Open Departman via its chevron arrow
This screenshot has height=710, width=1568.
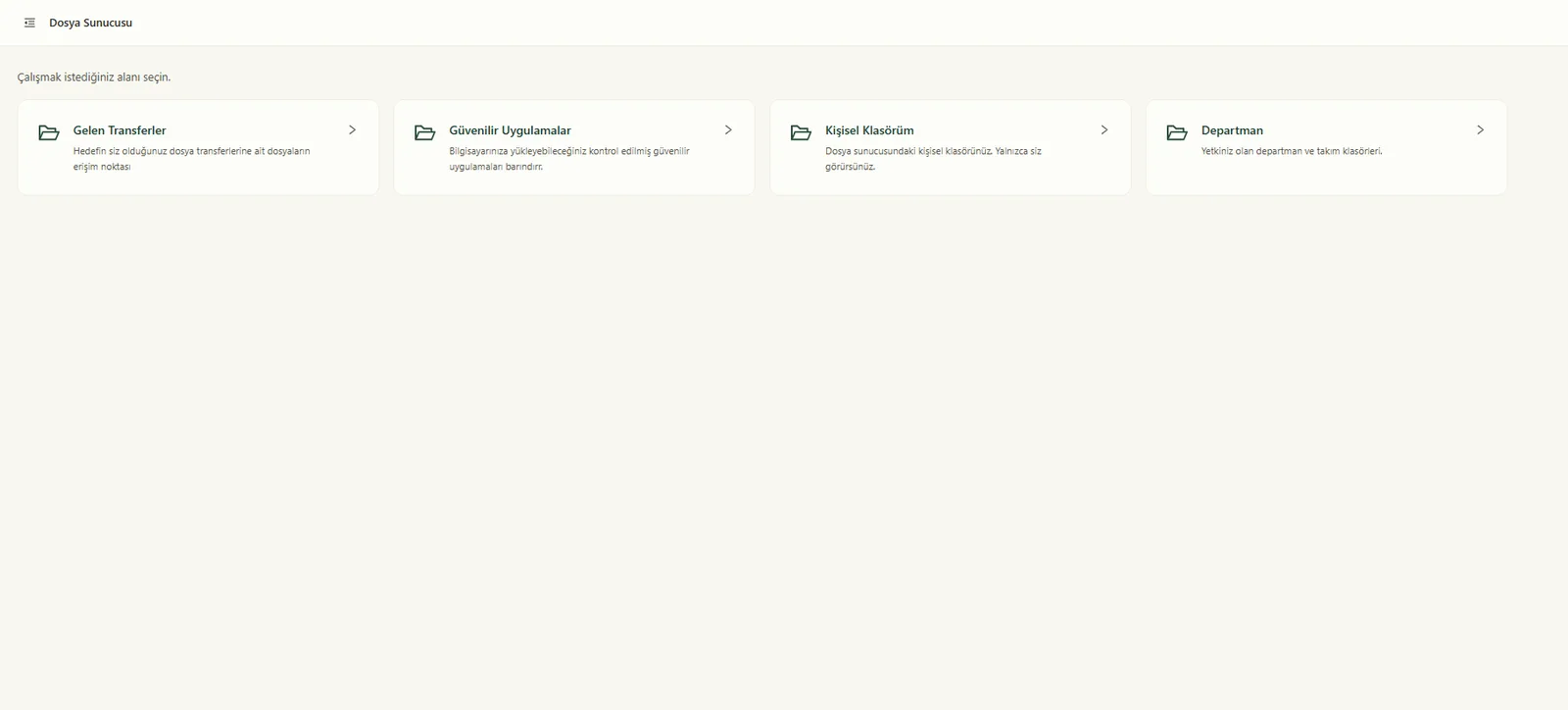[1481, 129]
